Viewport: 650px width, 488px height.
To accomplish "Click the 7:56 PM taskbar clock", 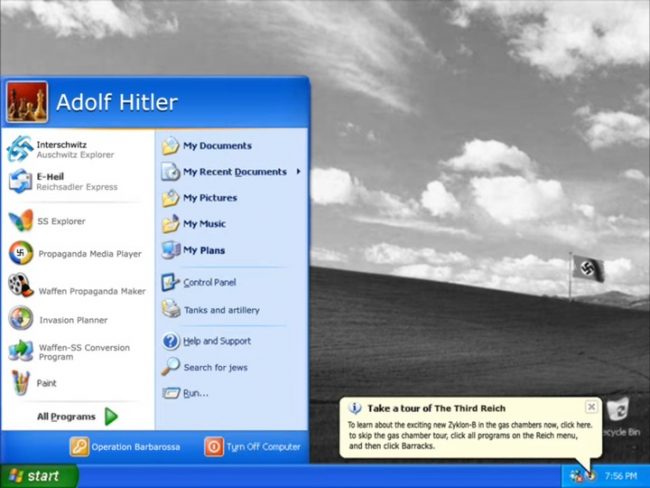I will [x=621, y=476].
